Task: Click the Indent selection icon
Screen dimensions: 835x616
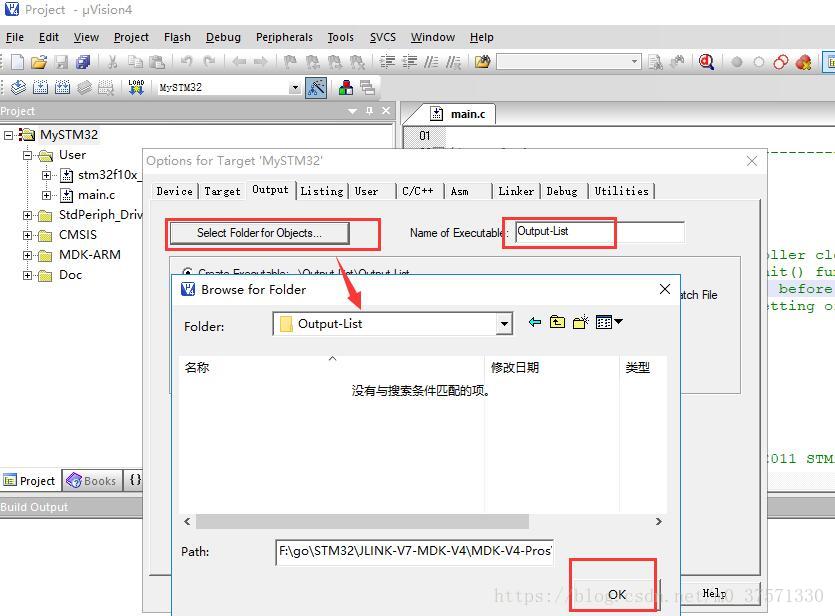Action: click(x=387, y=62)
